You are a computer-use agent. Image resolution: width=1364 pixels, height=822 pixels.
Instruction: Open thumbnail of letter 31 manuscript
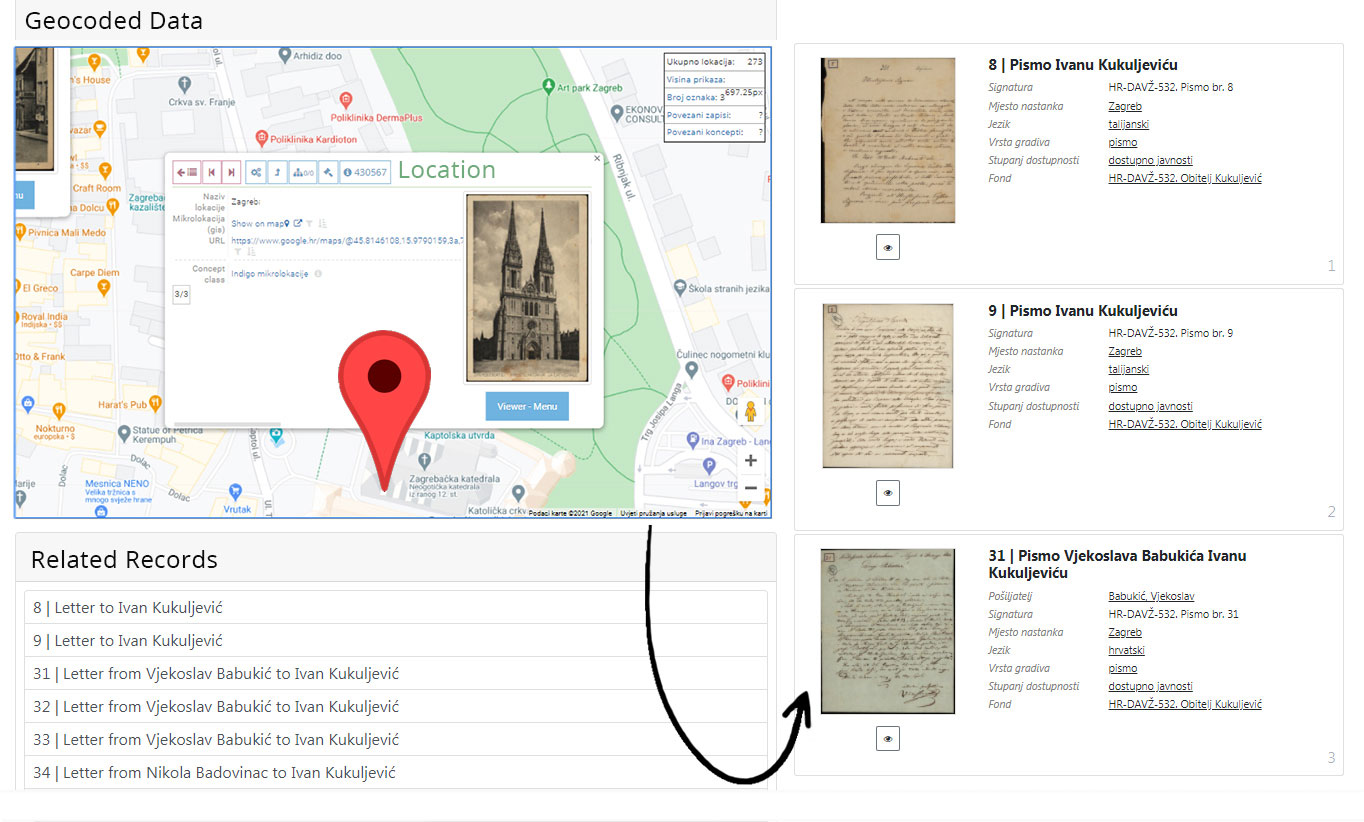(888, 631)
